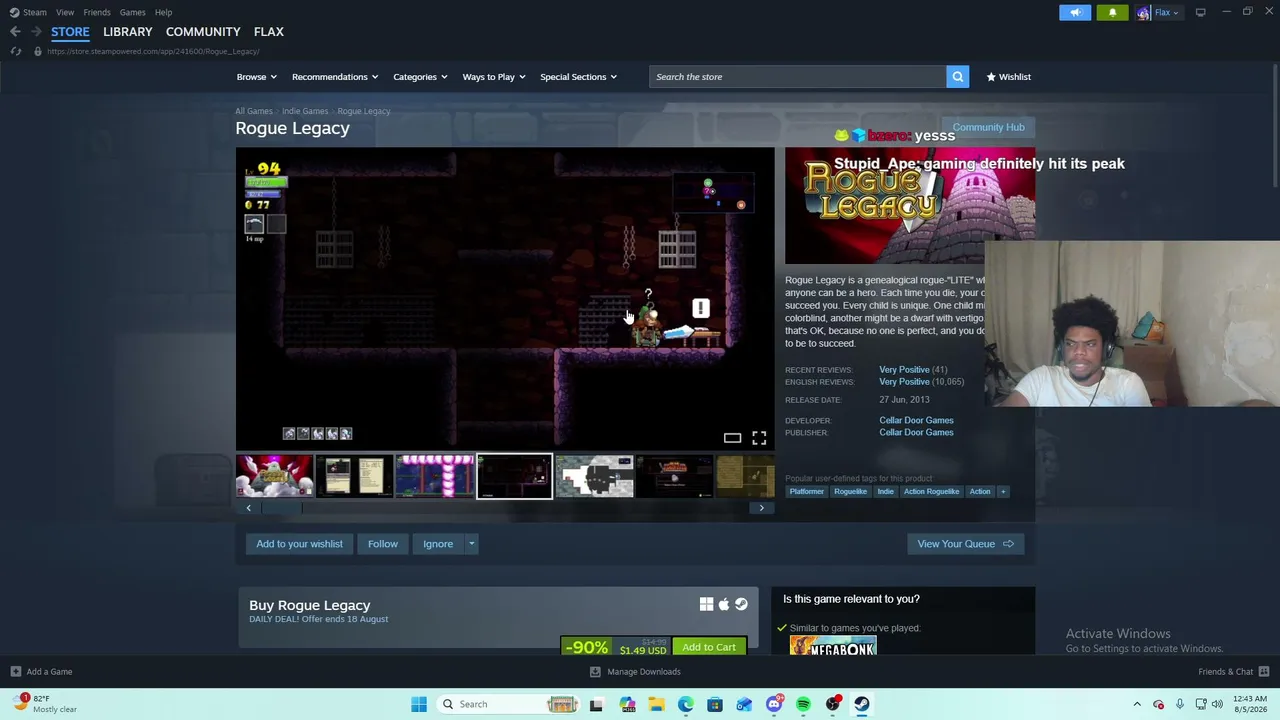Open Discord from the taskbar
This screenshot has width=1280, height=720.
(x=774, y=704)
